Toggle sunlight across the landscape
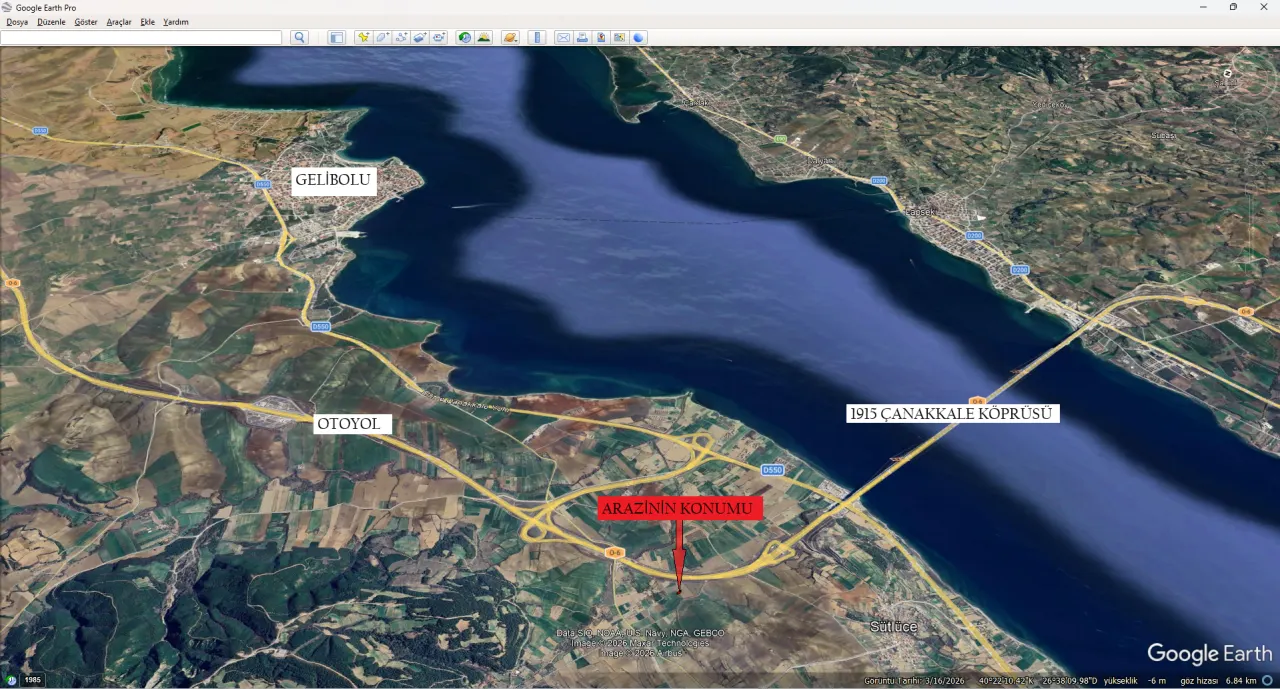Viewport: 1280px width, 689px height. (x=484, y=37)
